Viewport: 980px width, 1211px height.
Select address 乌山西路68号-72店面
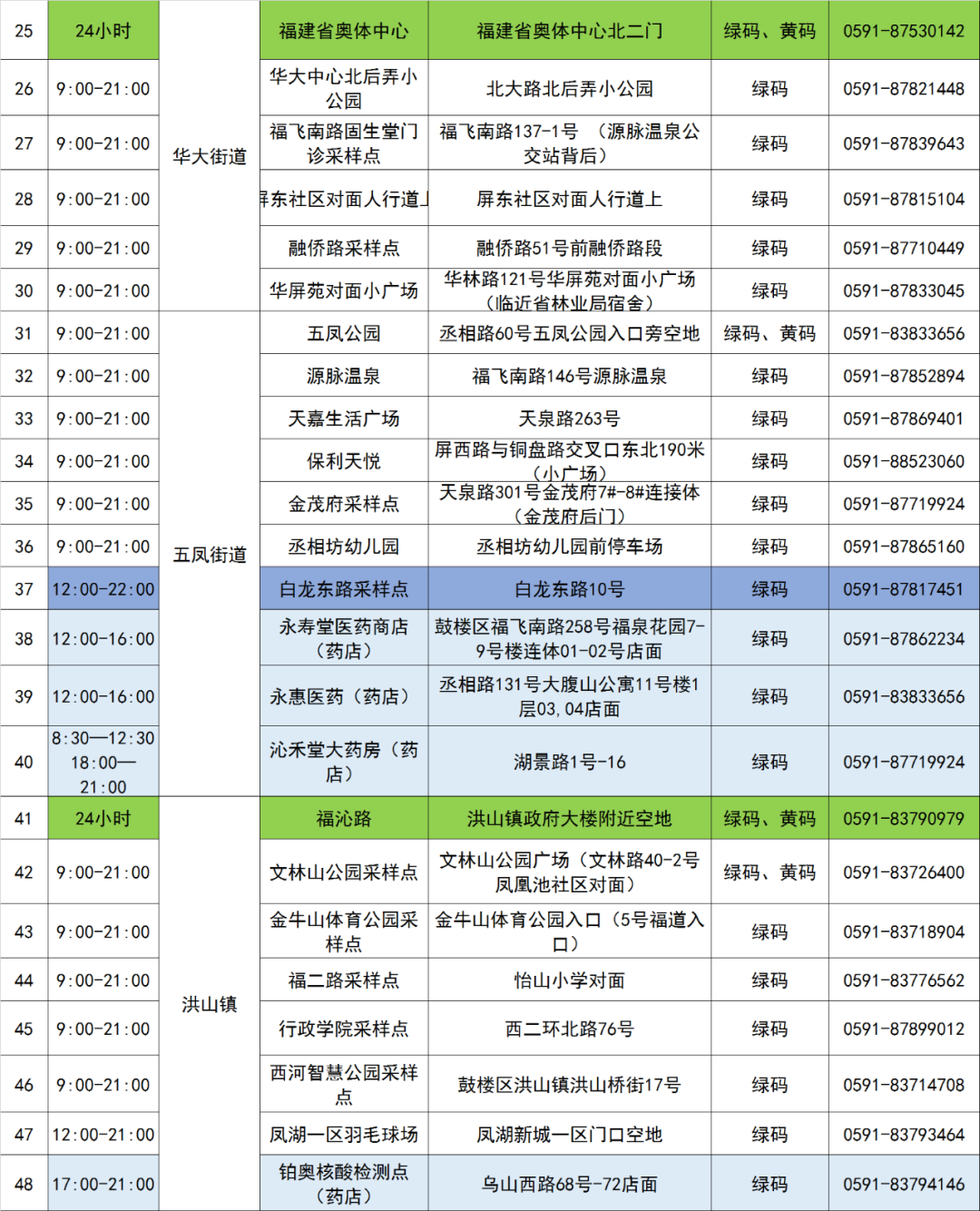pyautogui.click(x=567, y=1182)
